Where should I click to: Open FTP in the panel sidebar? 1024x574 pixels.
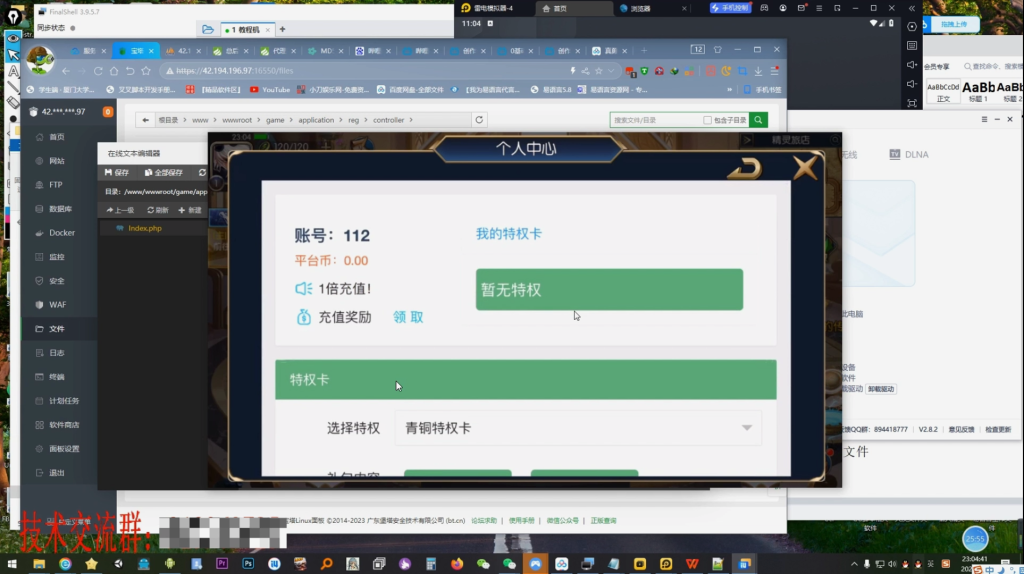click(56, 185)
